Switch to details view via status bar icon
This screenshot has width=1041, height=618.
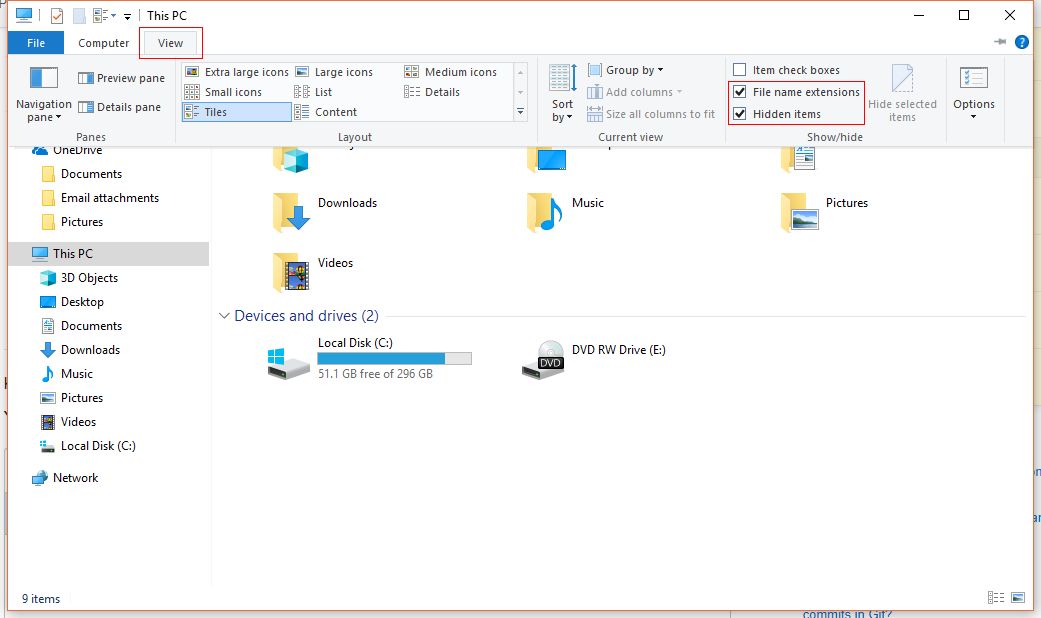996,597
